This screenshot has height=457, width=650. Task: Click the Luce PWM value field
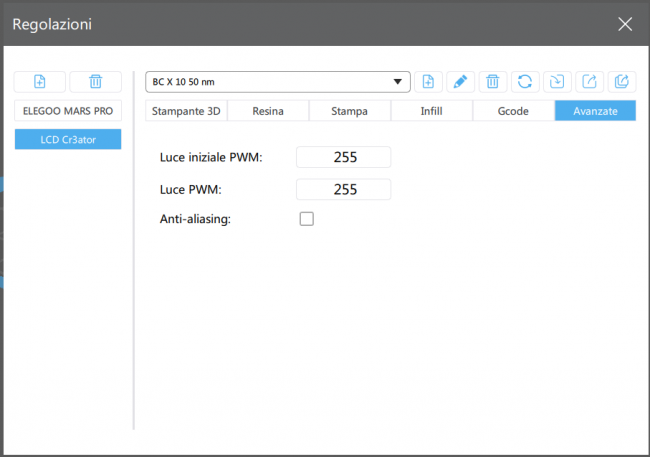[343, 188]
